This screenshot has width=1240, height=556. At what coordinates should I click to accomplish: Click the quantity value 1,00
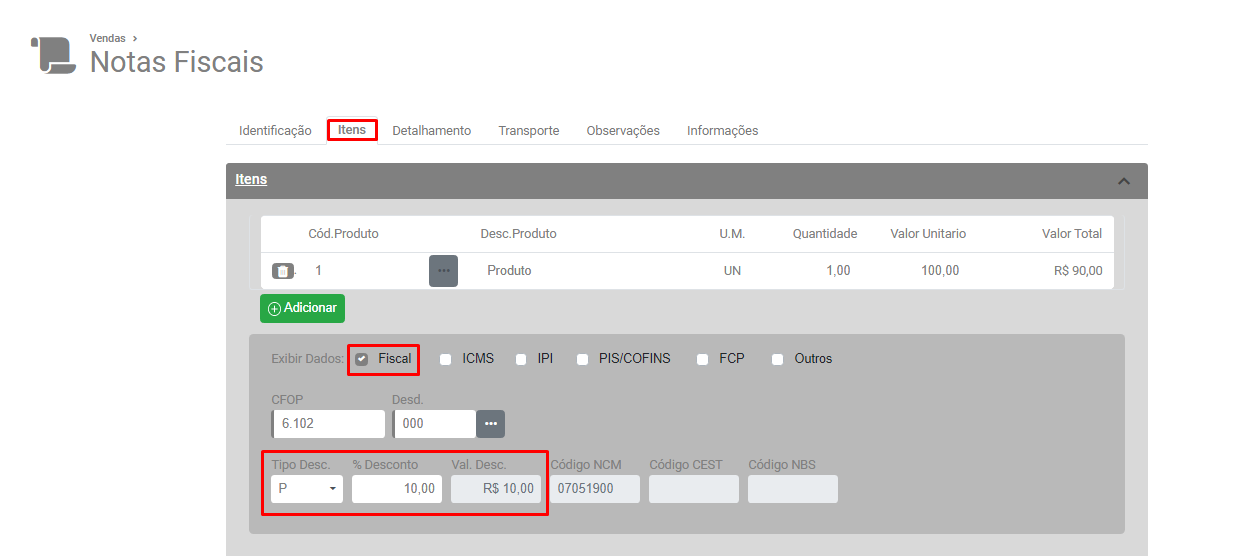tap(838, 271)
